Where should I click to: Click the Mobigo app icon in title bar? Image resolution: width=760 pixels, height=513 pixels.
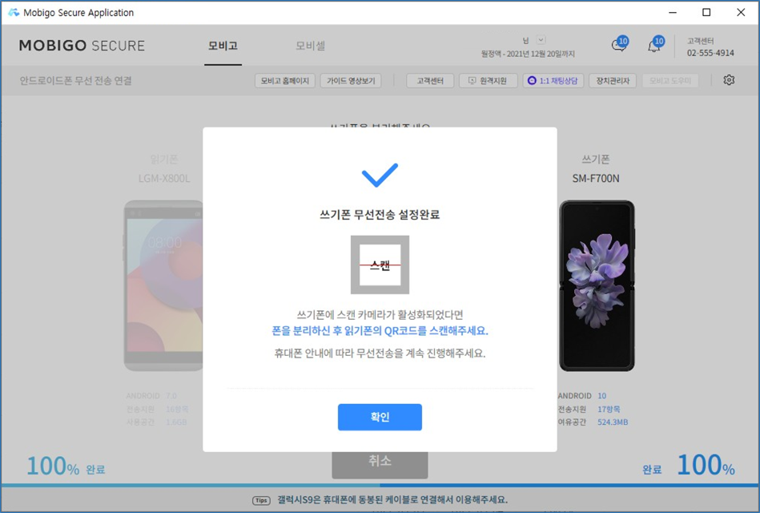14,13
